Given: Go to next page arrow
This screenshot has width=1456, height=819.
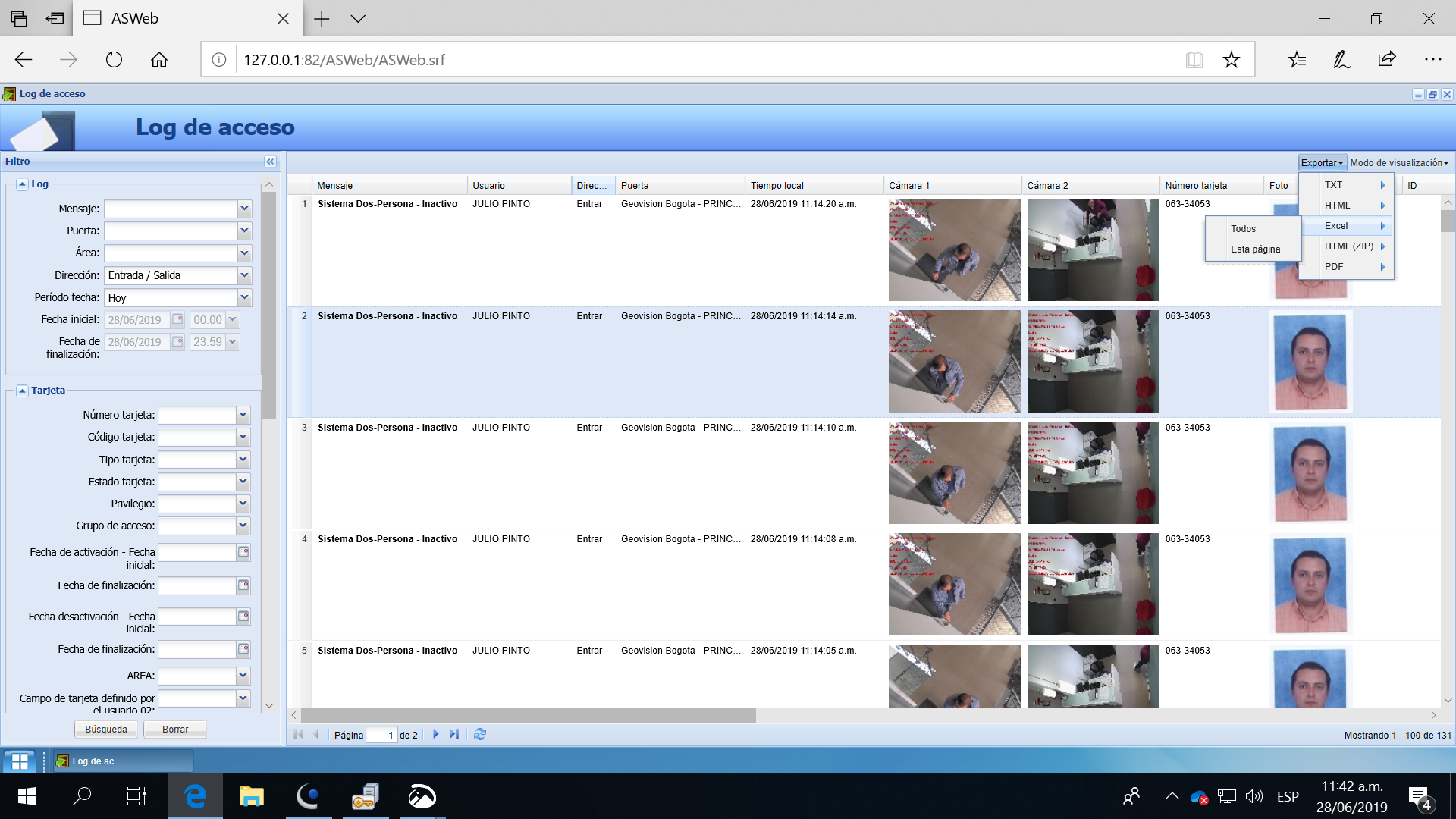Looking at the screenshot, I should pos(436,734).
